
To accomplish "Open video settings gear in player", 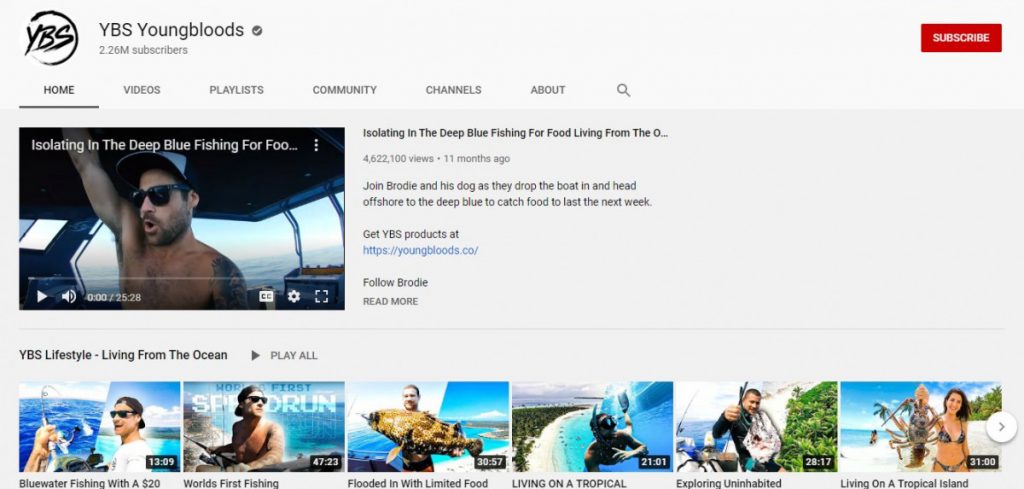I will (x=294, y=296).
